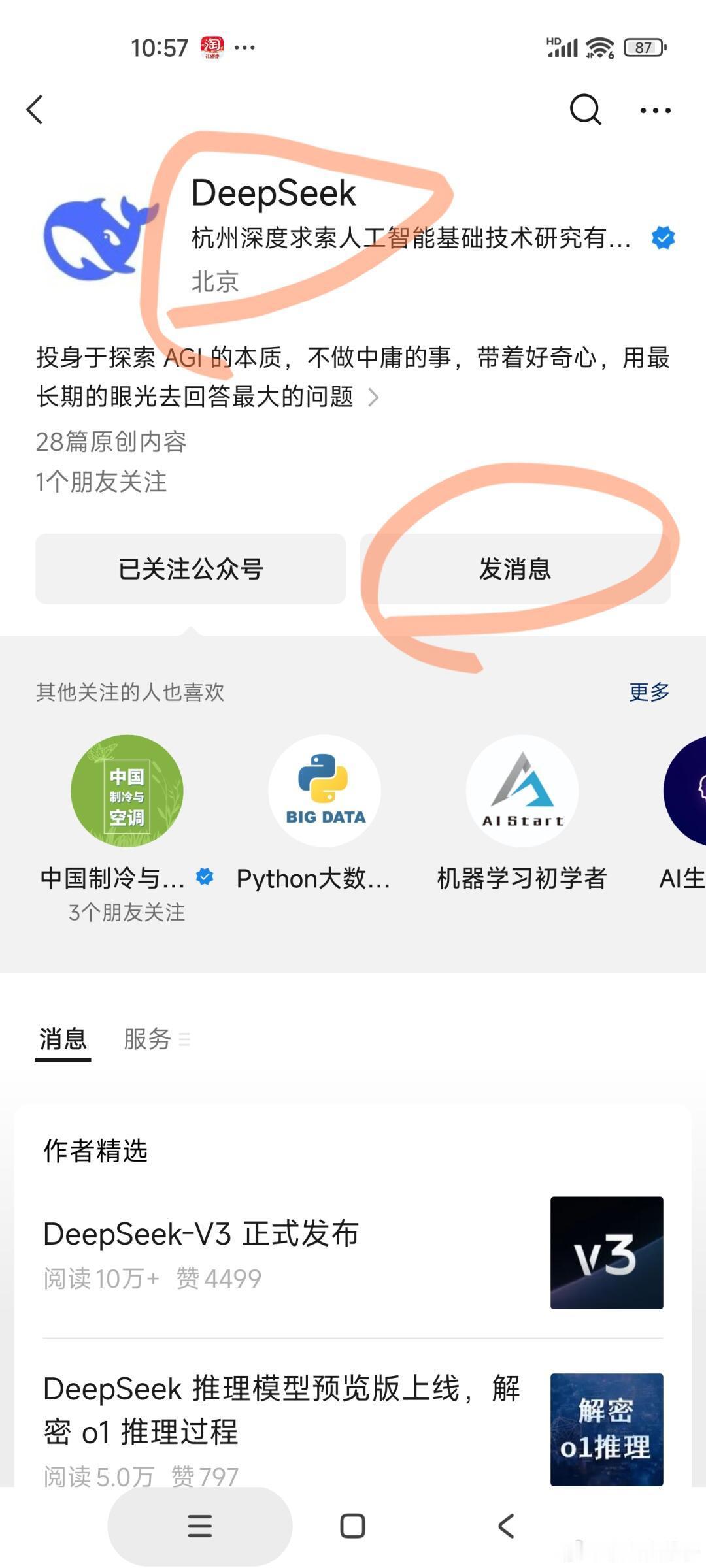Screen dimensions: 706x1568
Task: Expand the account description chevron
Action: pos(373,397)
